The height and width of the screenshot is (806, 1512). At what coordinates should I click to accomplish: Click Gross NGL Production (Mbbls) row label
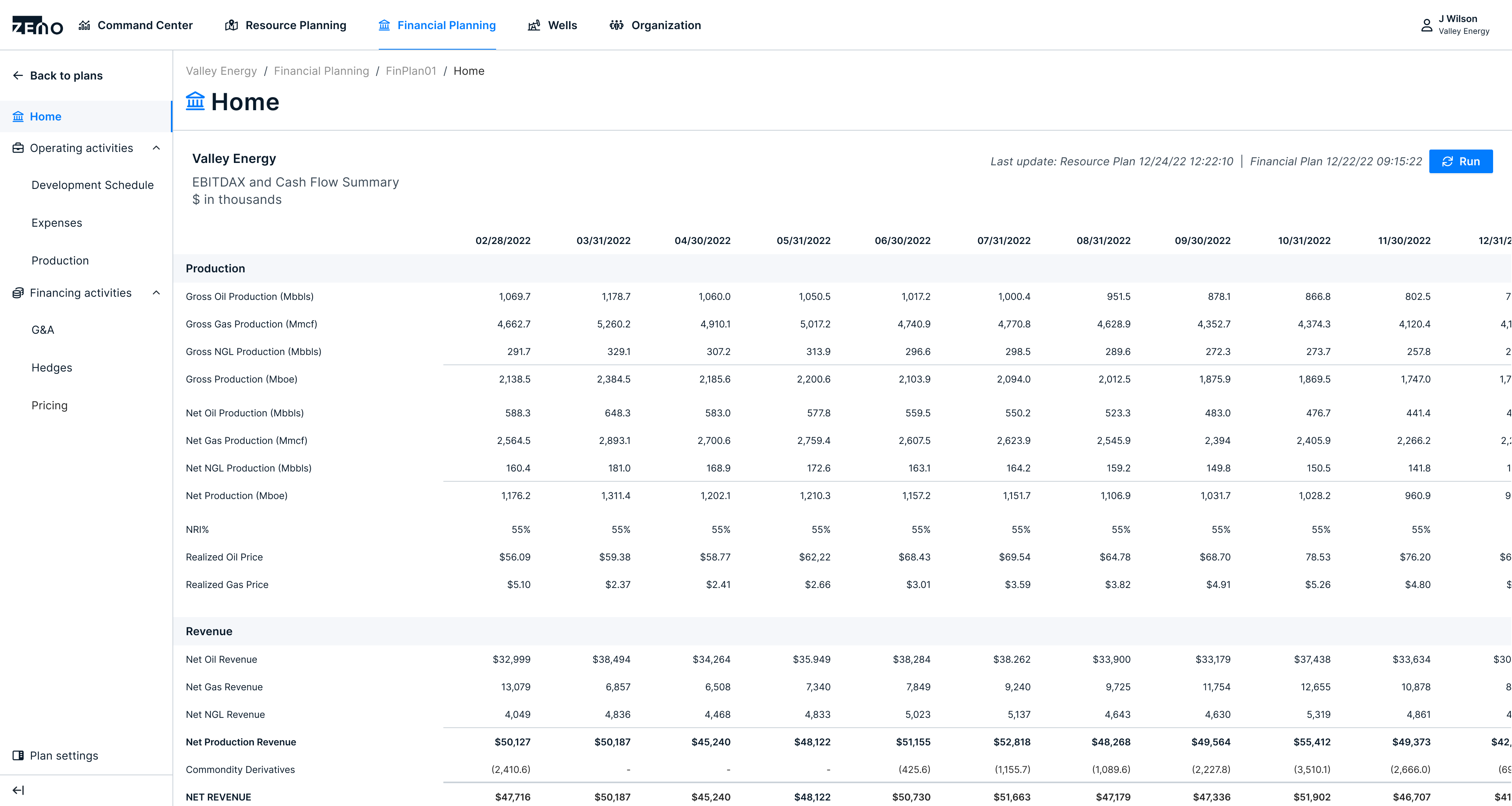tap(254, 351)
